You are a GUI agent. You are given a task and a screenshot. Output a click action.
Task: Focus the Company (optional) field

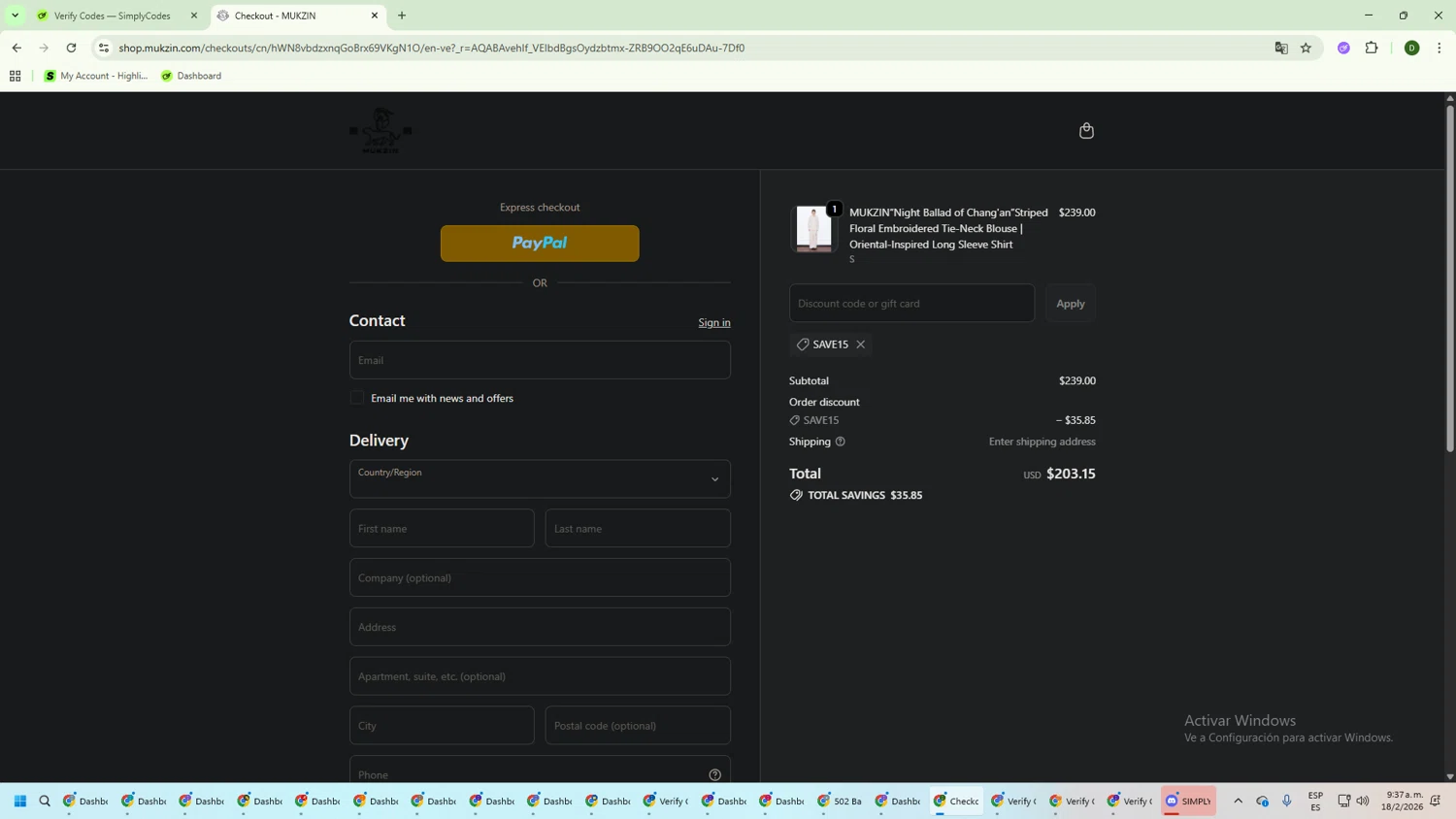(540, 578)
